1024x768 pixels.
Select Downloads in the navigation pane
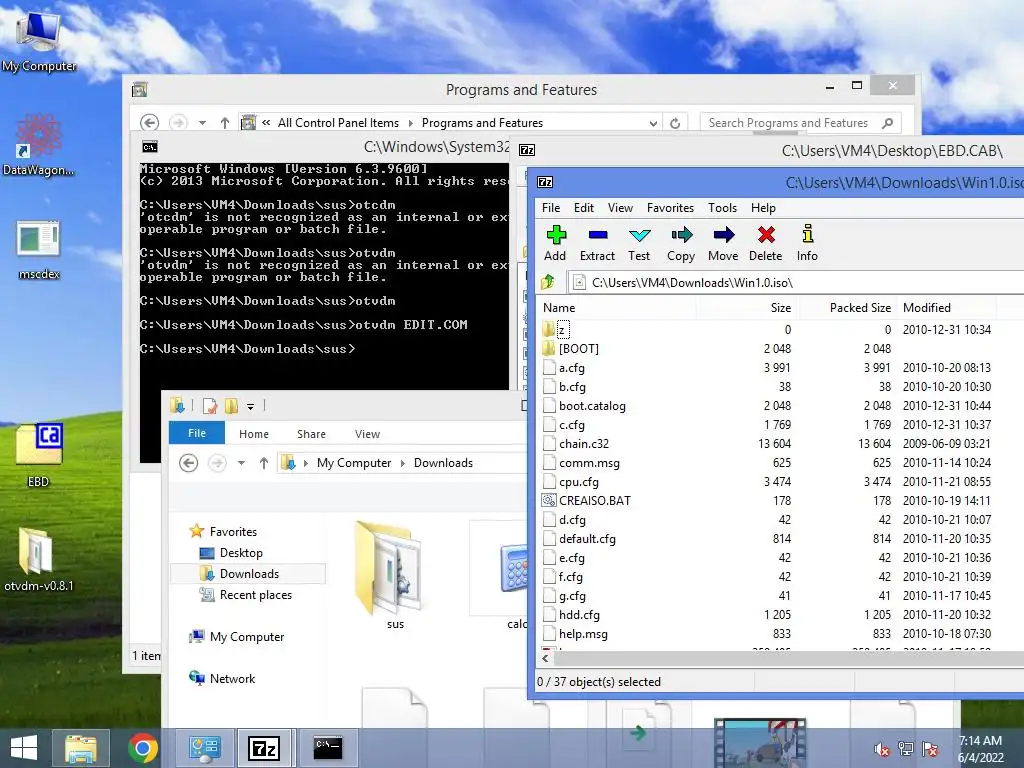[x=249, y=573]
